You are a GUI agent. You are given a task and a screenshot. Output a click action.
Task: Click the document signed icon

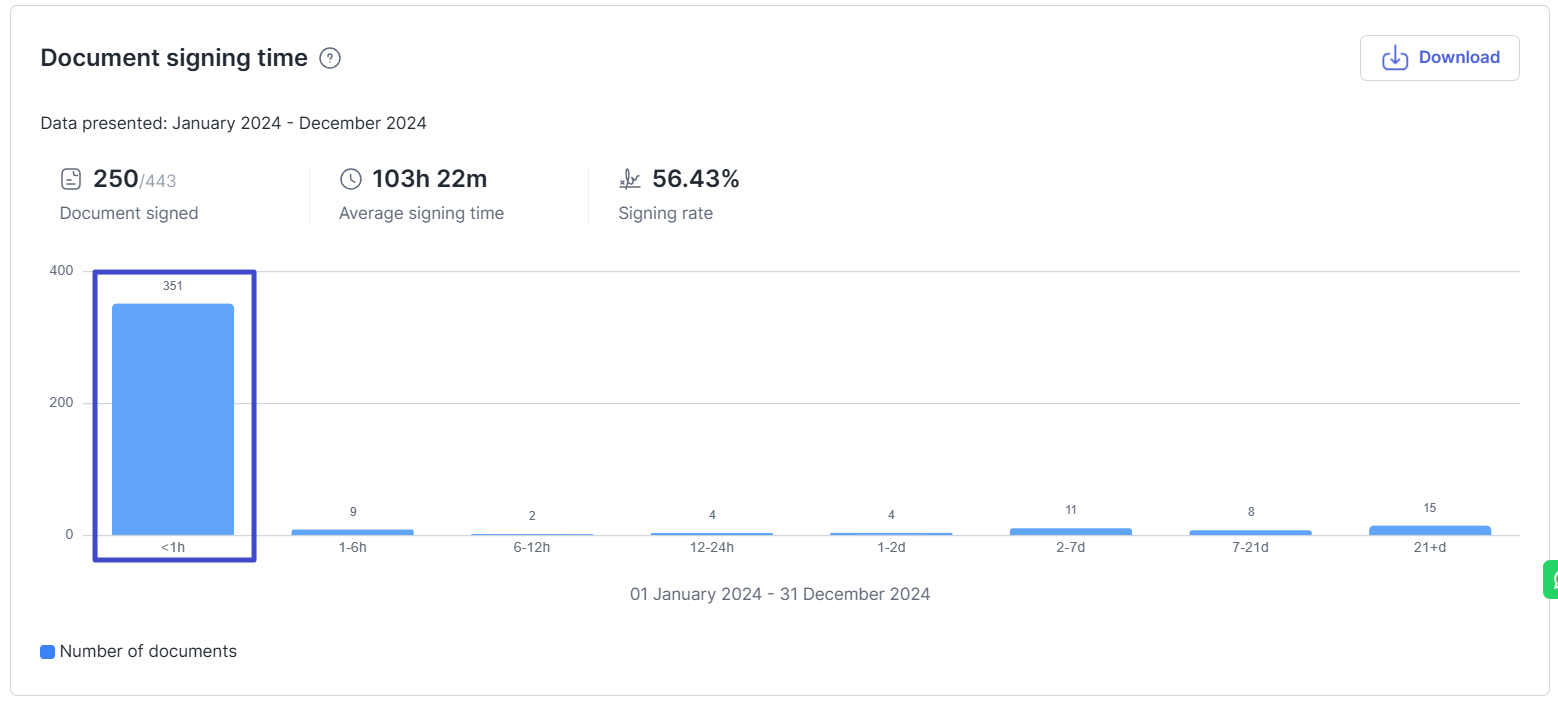tap(71, 180)
